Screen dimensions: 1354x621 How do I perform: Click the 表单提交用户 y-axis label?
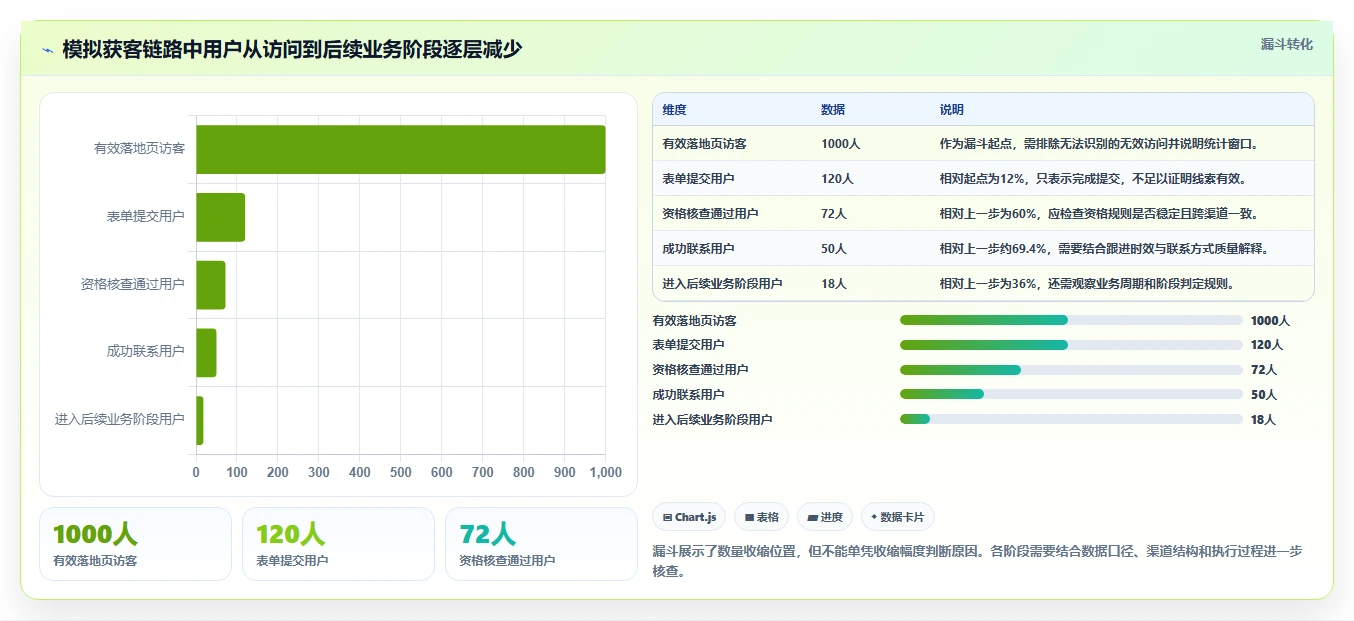(145, 217)
